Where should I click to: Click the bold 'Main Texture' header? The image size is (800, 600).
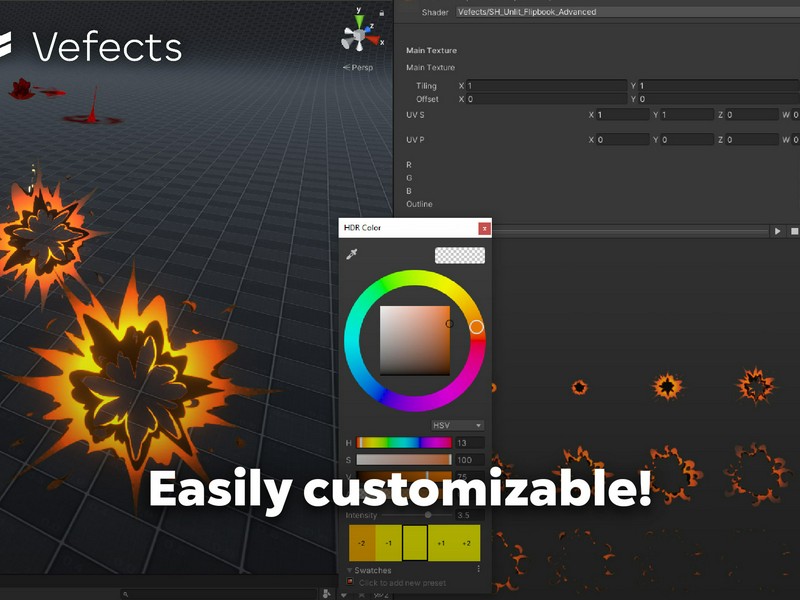click(431, 50)
